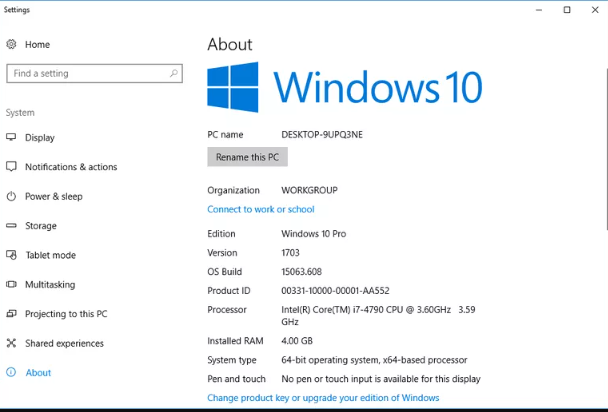The image size is (608, 412).
Task: Select Projecting to this PC
Action: 66,314
